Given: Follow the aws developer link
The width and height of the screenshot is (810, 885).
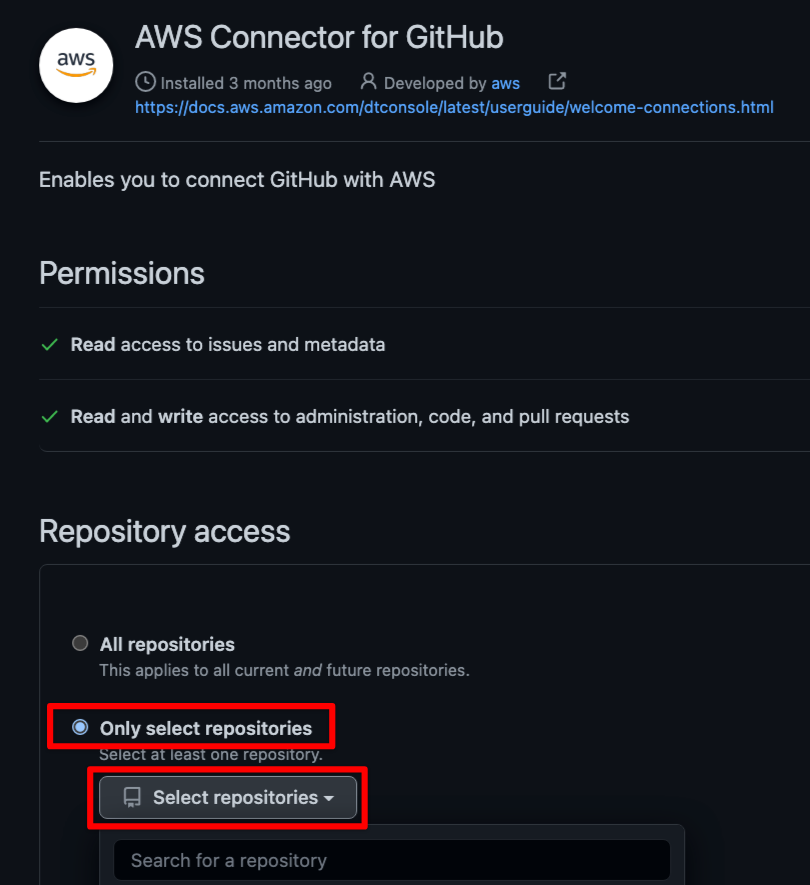Looking at the screenshot, I should (505, 83).
